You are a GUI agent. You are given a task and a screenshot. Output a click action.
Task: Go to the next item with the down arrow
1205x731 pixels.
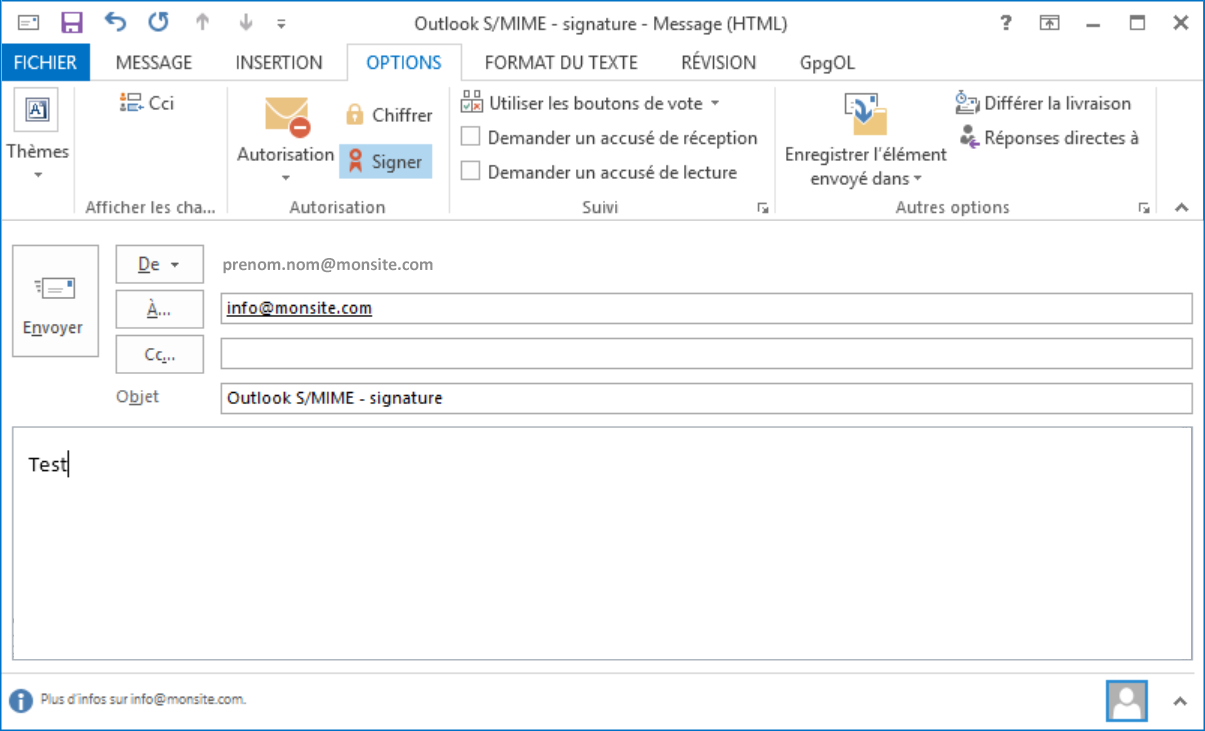[x=246, y=22]
